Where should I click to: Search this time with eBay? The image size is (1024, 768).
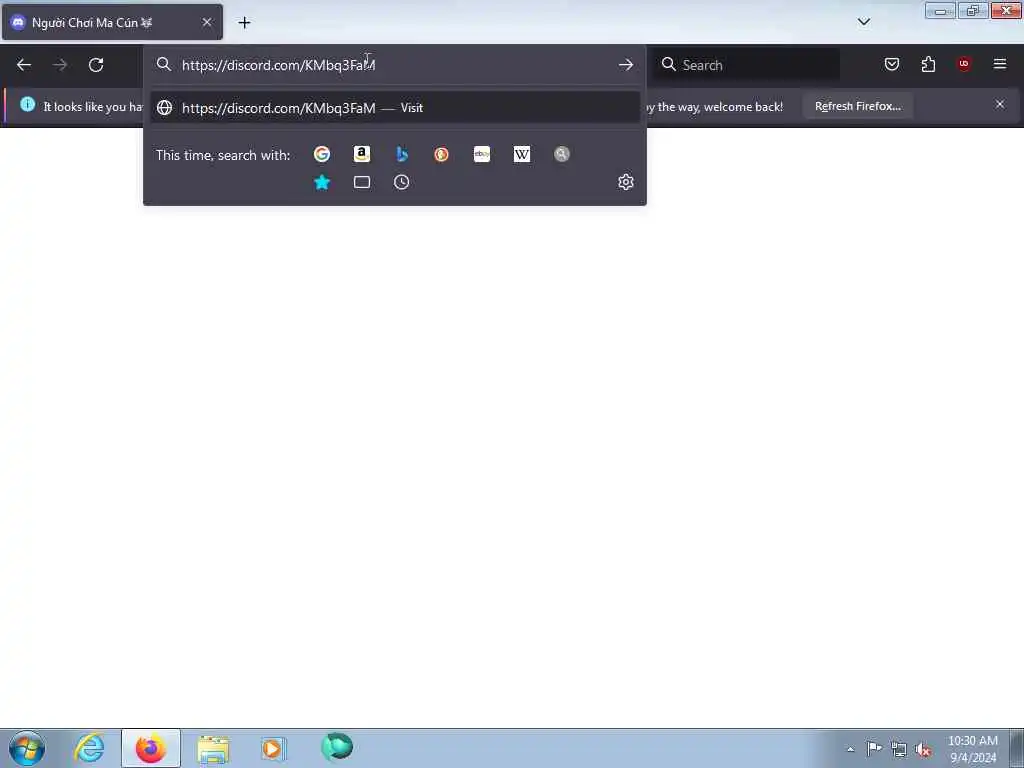tap(482, 154)
